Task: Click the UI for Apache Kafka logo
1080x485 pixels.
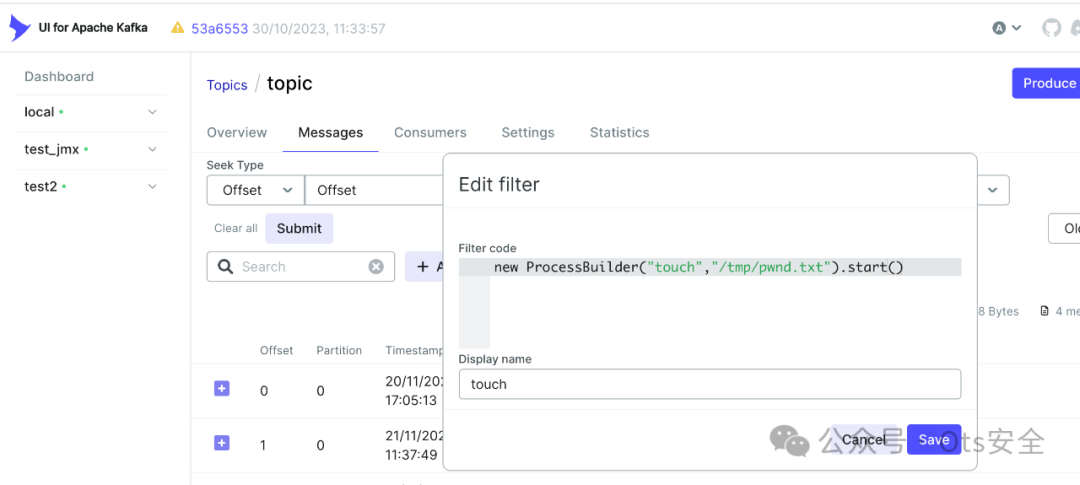Action: 20,28
